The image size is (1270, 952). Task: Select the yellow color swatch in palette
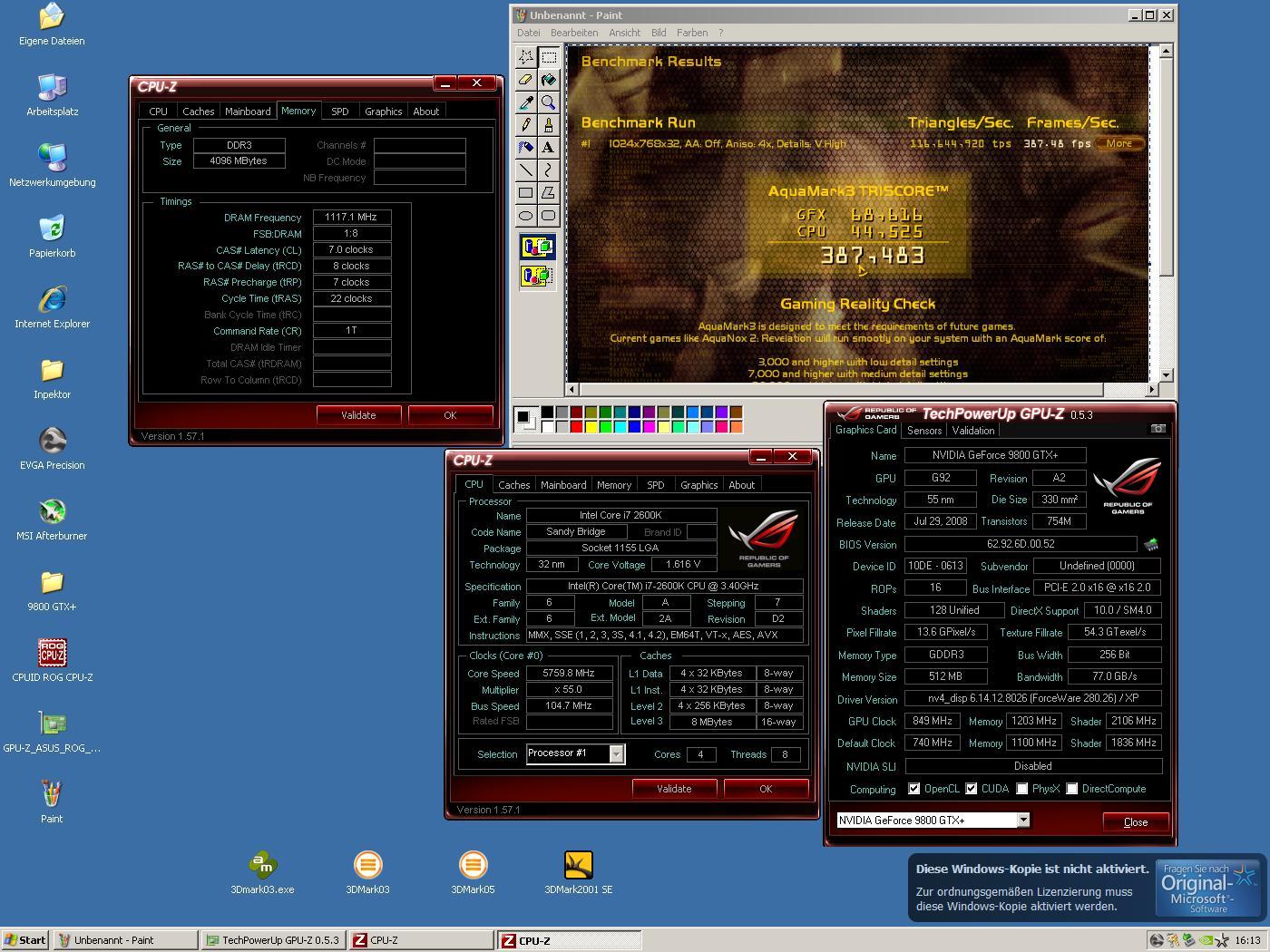point(591,427)
